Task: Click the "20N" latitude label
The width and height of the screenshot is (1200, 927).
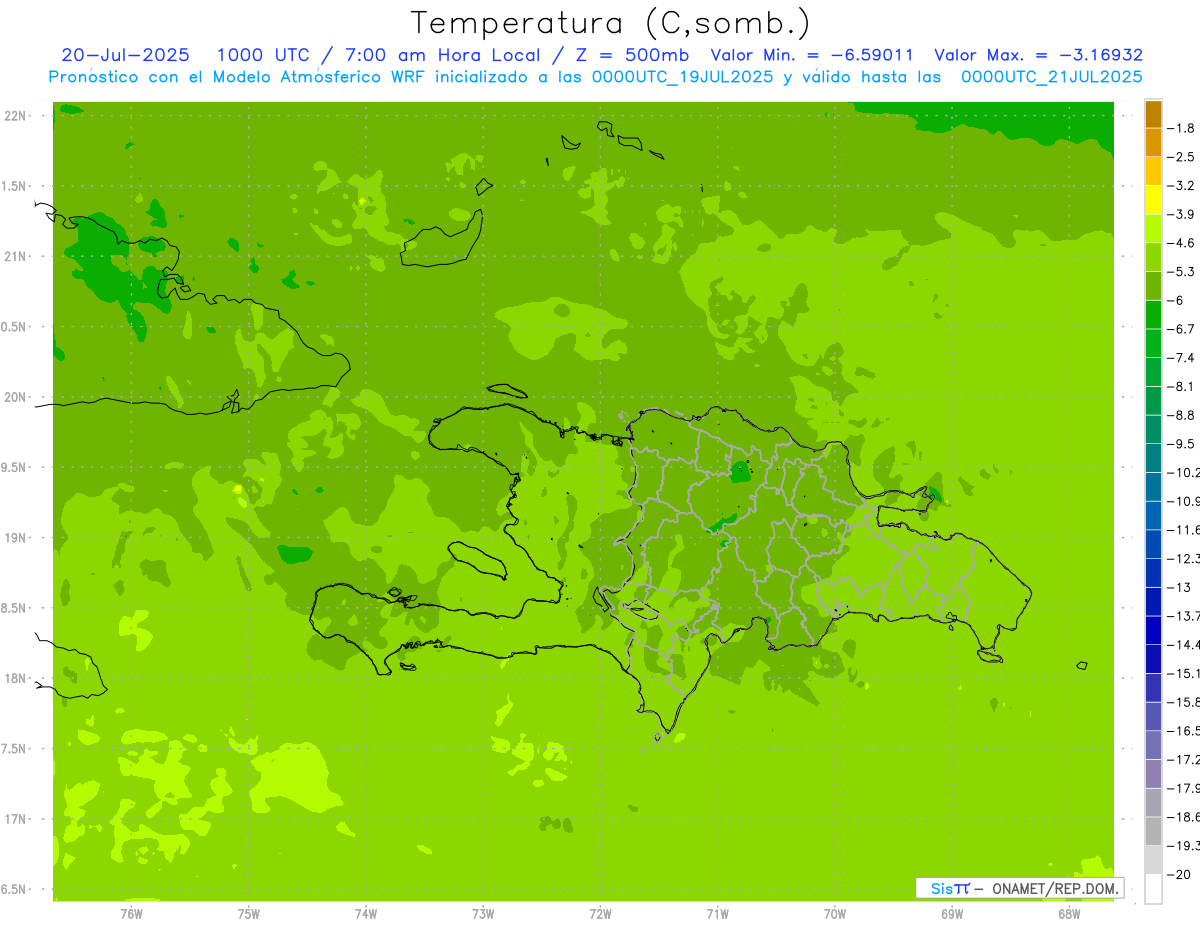Action: [x=15, y=397]
